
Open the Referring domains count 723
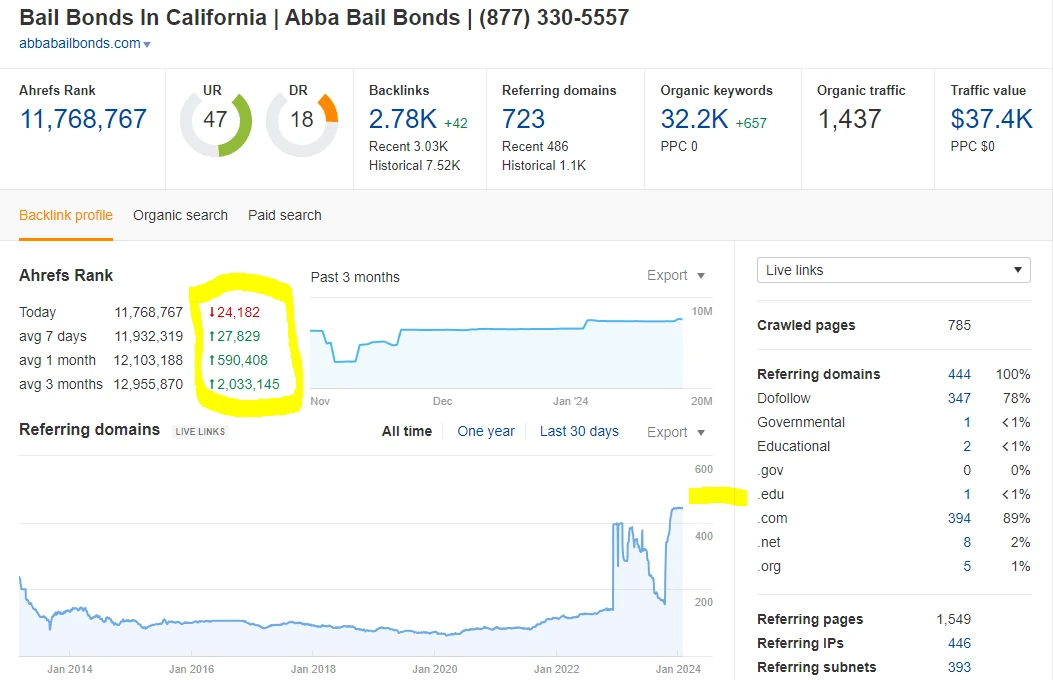[x=524, y=119]
